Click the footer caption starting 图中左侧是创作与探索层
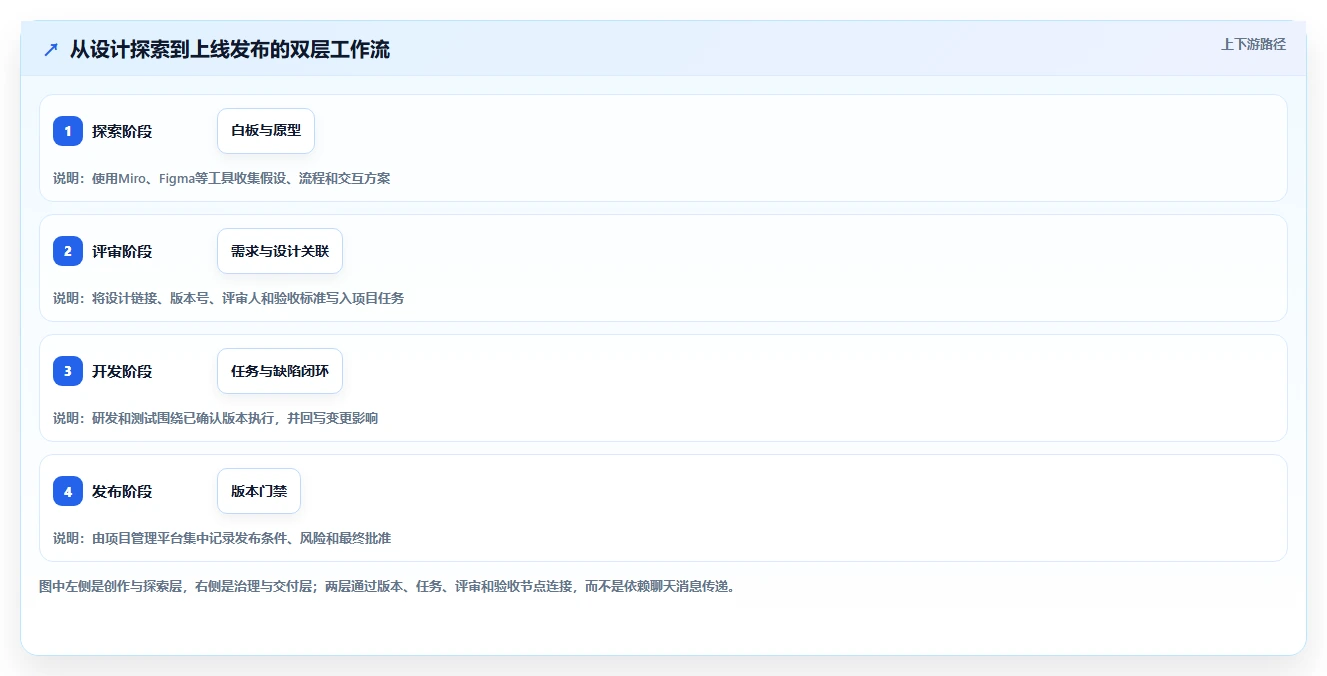Viewport: 1327px width, 676px height. [388, 586]
